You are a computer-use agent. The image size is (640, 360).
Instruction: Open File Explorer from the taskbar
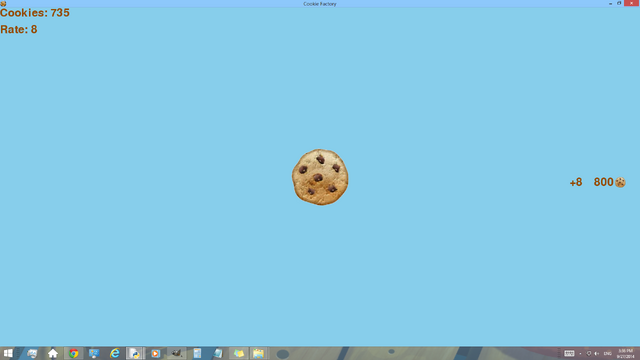[258, 353]
